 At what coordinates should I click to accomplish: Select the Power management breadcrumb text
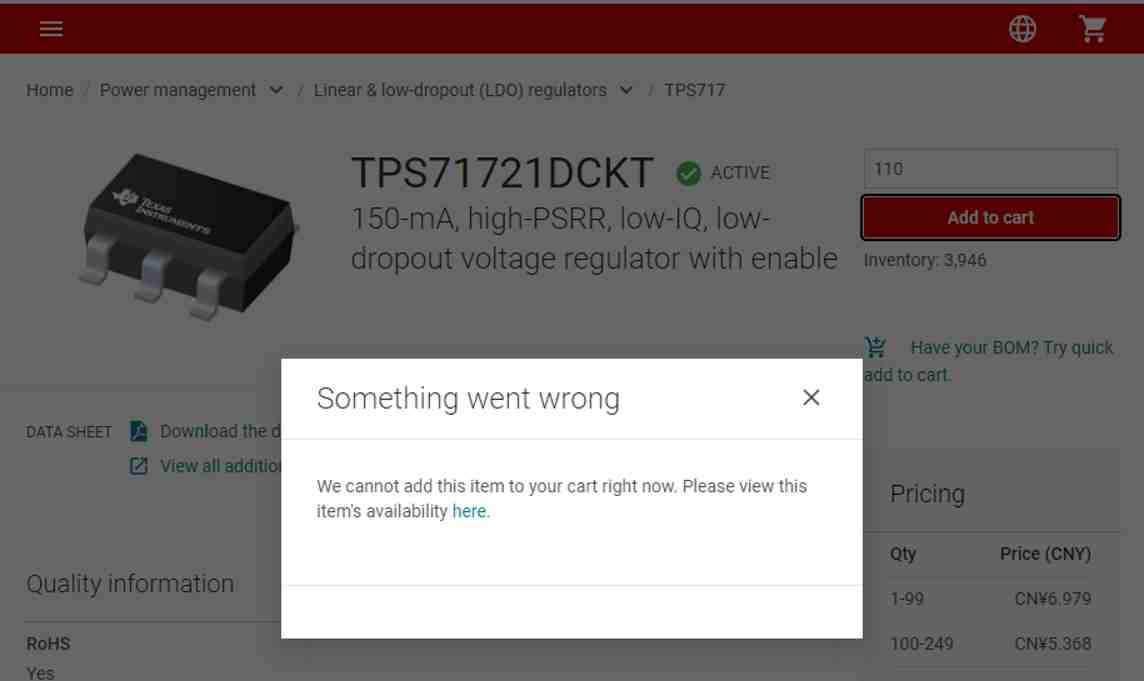(x=177, y=90)
